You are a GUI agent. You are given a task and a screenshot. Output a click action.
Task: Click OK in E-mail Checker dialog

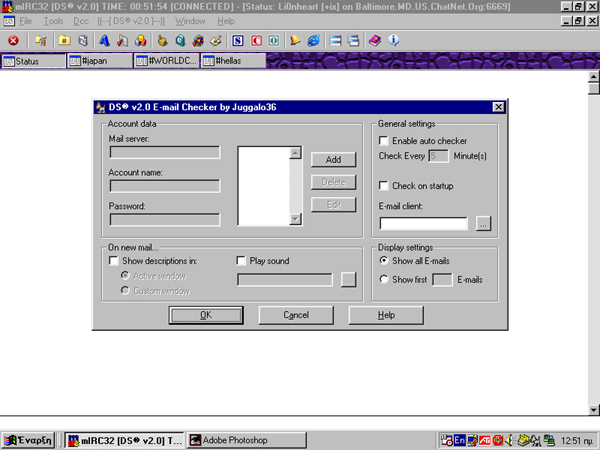tap(206, 315)
